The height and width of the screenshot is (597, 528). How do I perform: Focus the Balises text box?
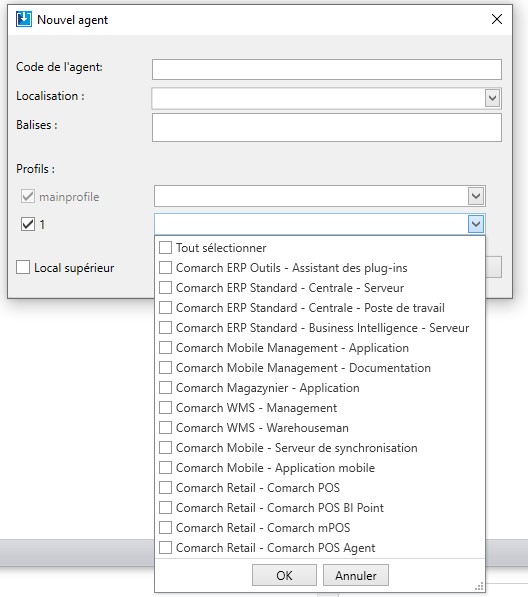[327, 128]
